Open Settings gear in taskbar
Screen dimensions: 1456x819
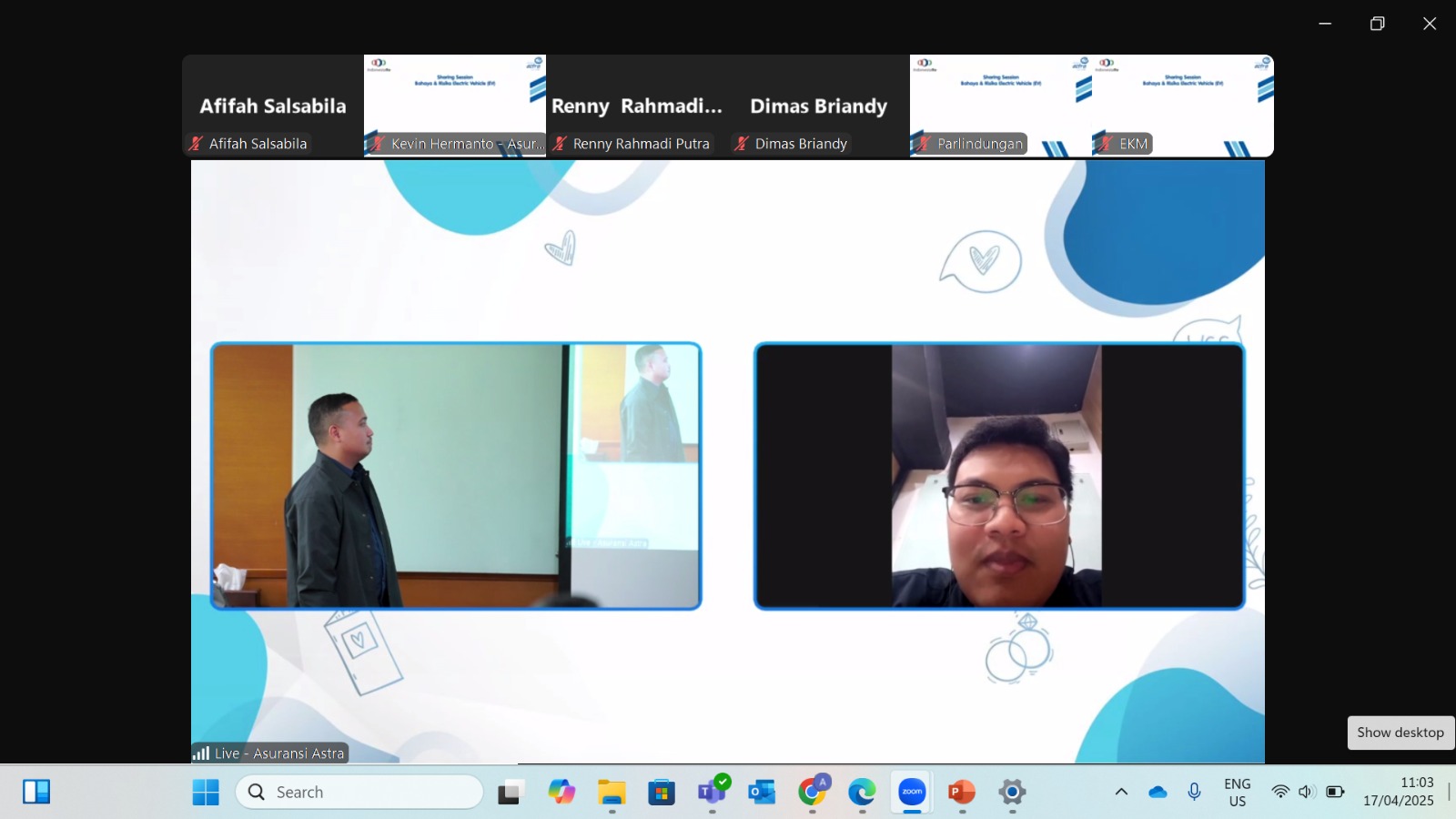pyautogui.click(x=1012, y=792)
